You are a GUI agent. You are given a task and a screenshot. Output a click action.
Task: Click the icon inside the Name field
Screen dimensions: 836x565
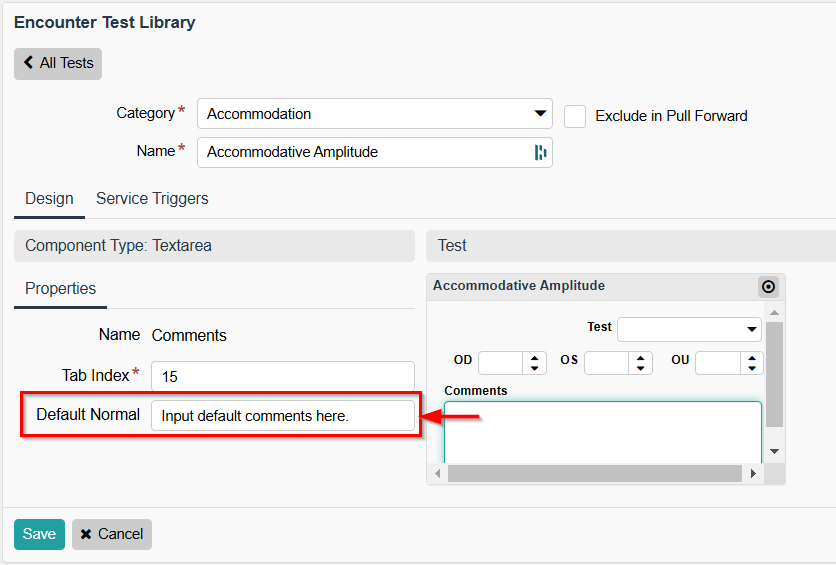coord(540,153)
